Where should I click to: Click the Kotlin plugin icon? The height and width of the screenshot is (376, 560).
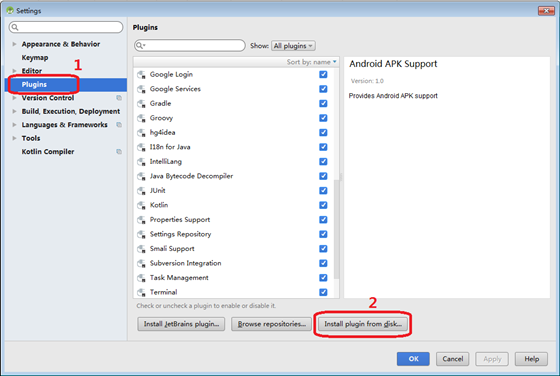click(x=141, y=205)
